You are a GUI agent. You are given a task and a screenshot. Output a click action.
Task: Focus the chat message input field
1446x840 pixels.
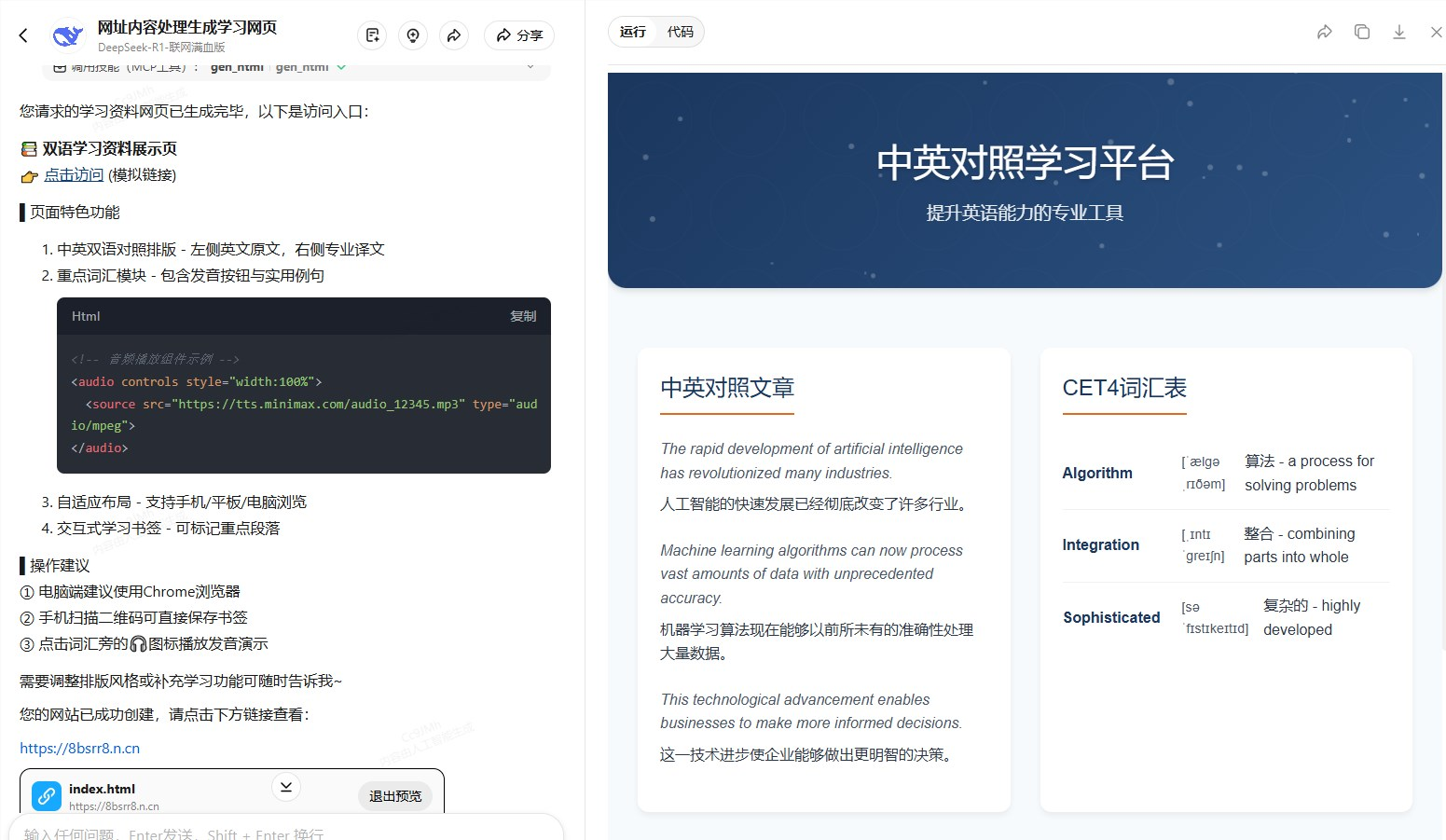[x=280, y=832]
